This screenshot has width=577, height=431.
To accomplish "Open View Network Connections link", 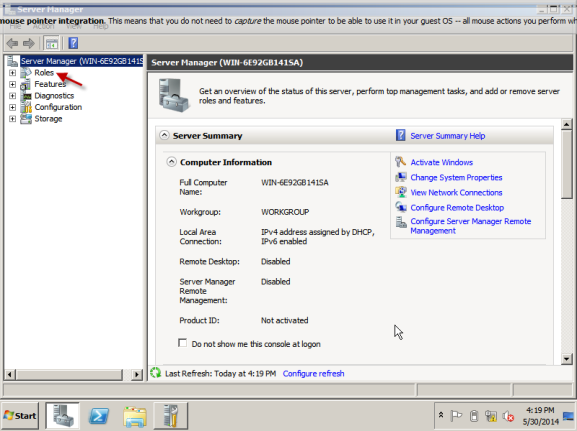I will click(456, 192).
